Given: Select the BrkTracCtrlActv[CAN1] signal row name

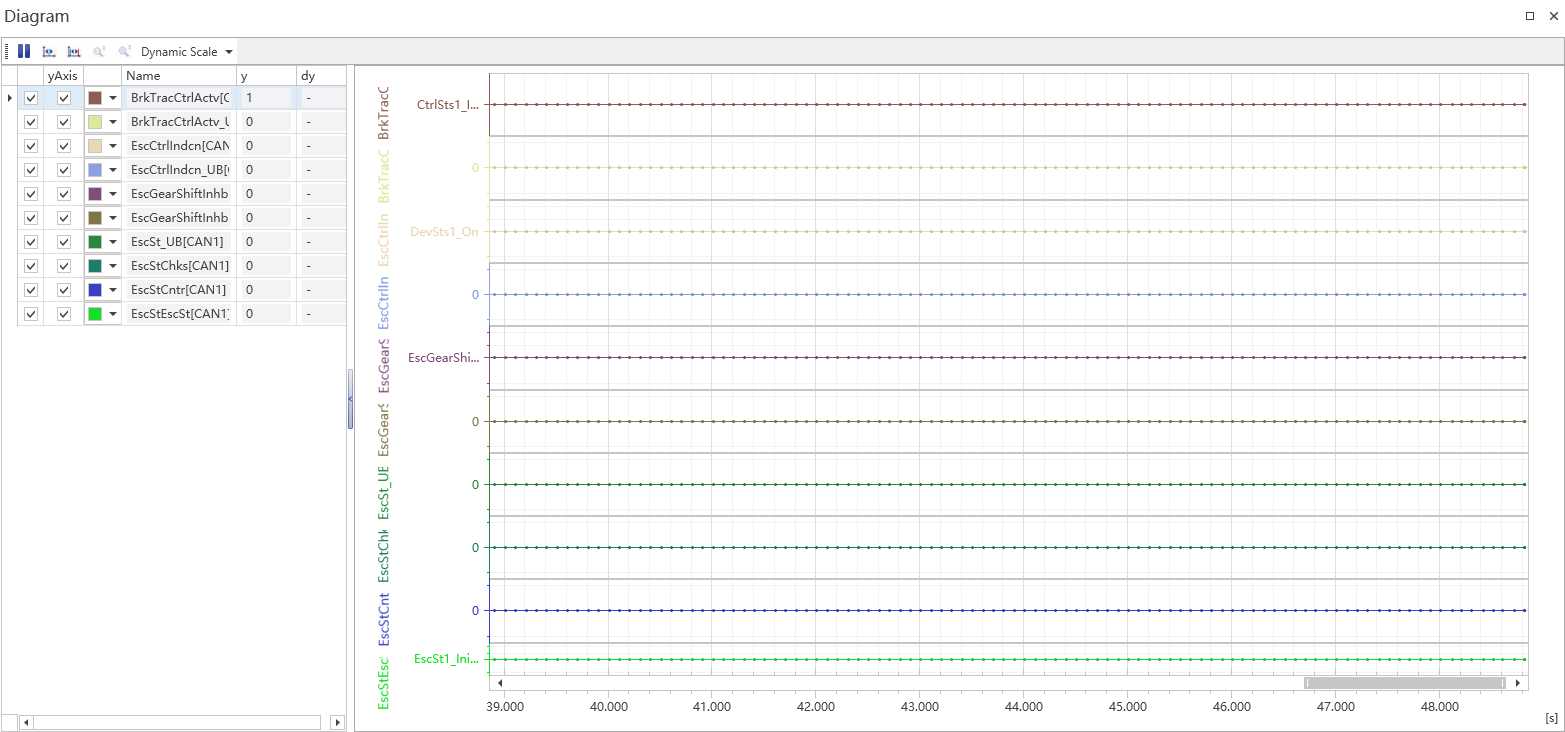Looking at the screenshot, I should click(180, 98).
